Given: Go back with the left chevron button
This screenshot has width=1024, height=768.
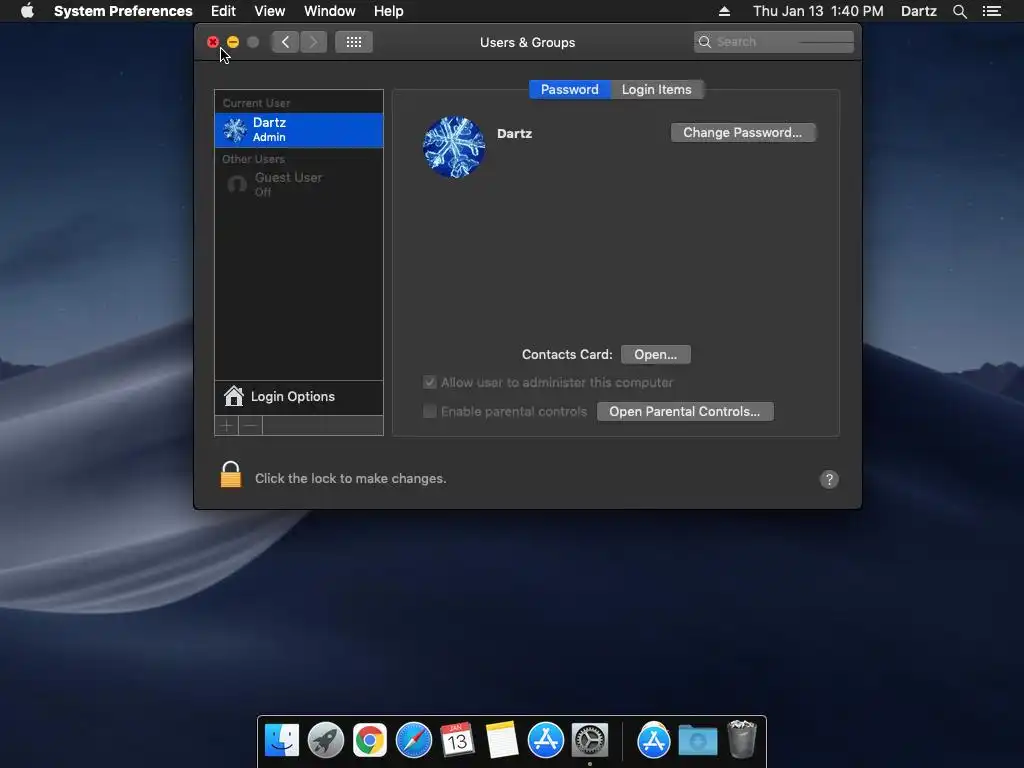Looking at the screenshot, I should click(x=285, y=42).
